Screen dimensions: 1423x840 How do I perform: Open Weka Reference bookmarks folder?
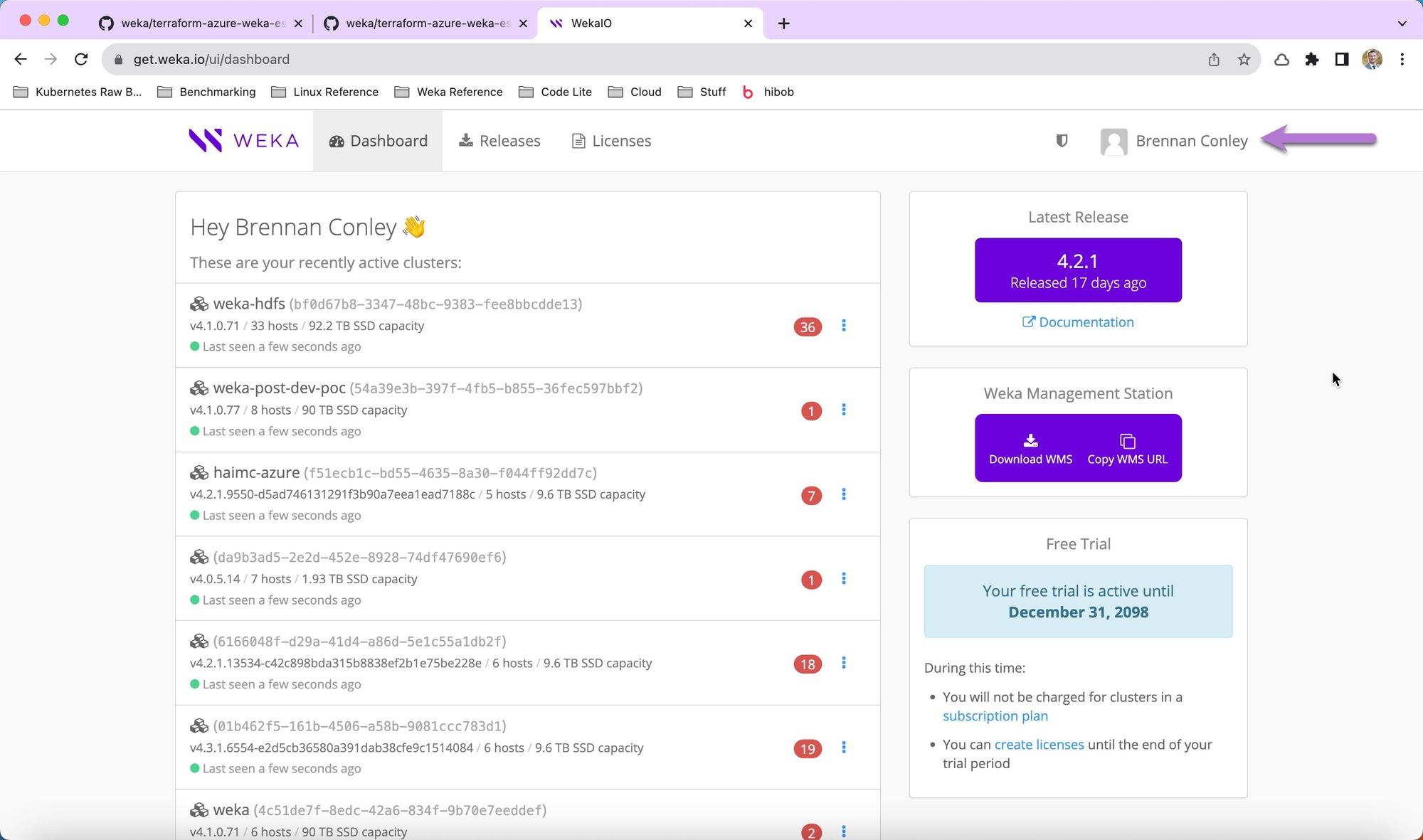449,92
